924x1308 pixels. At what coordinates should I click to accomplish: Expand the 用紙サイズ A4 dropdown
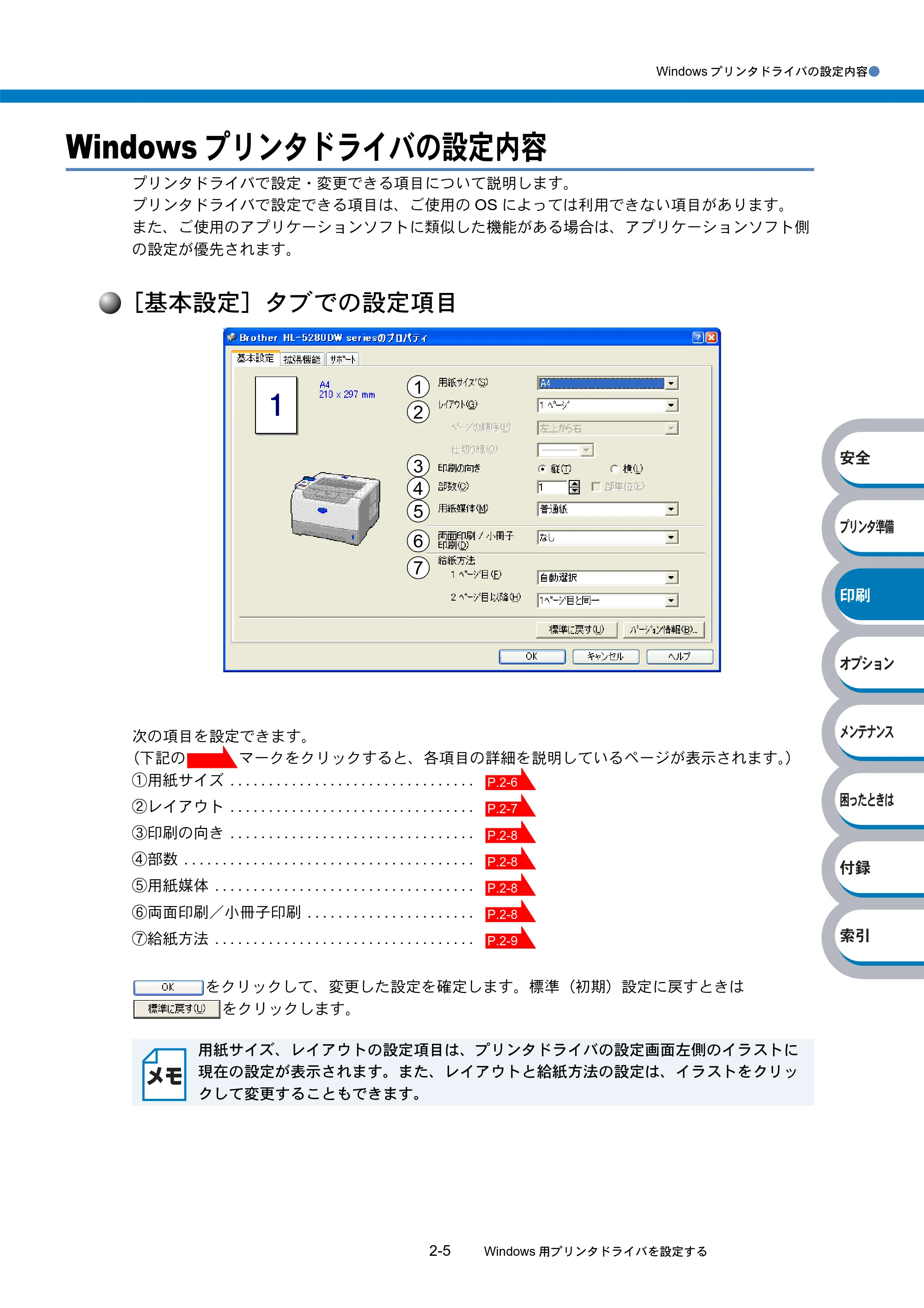click(x=607, y=383)
